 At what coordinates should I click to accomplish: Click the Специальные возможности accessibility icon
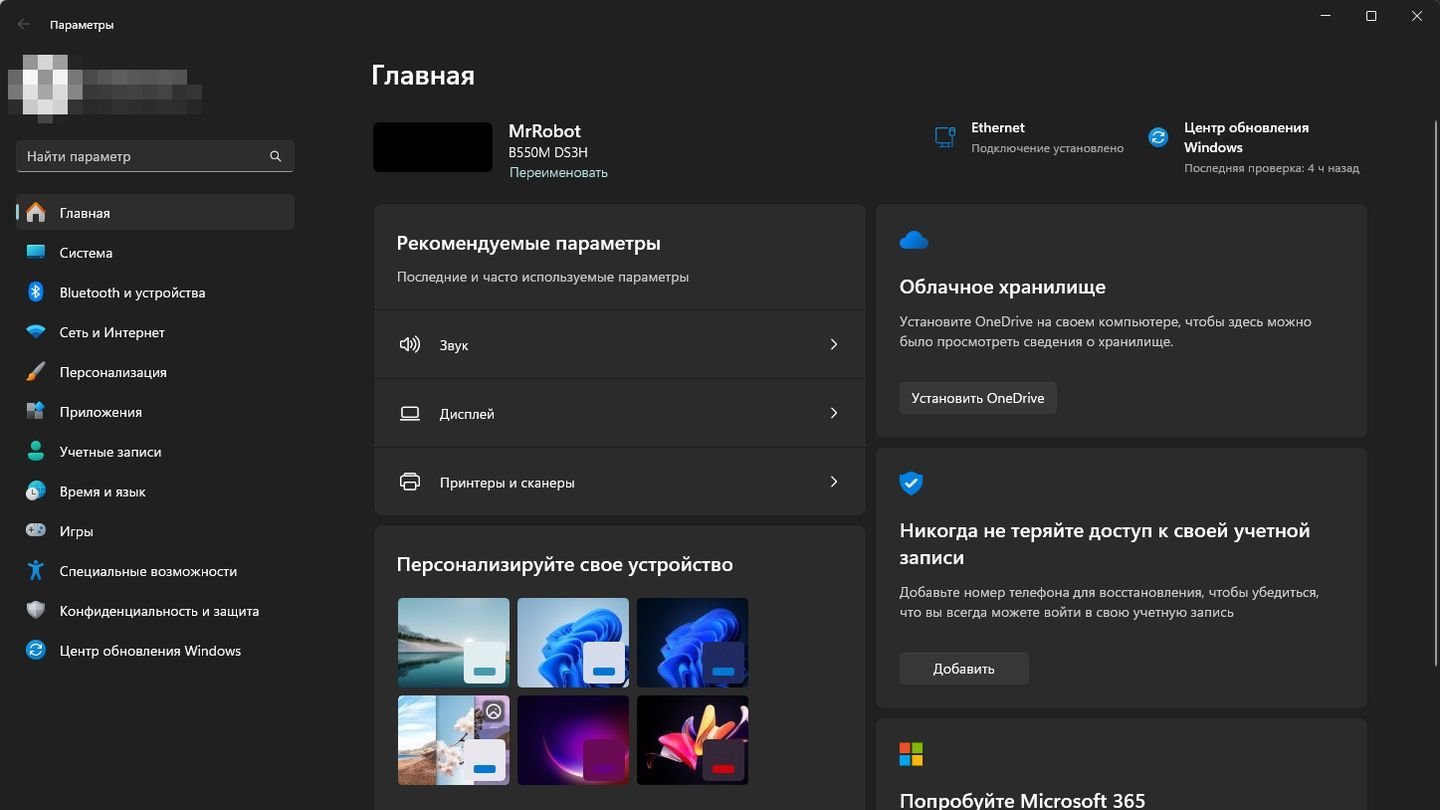coord(36,571)
